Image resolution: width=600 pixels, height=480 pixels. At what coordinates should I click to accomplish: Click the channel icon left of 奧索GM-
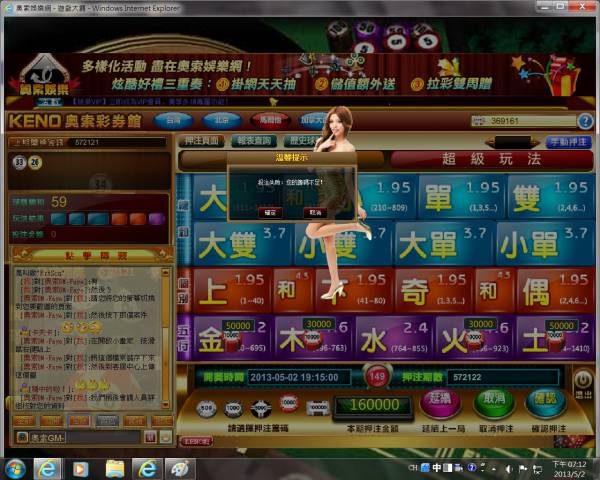(22, 437)
